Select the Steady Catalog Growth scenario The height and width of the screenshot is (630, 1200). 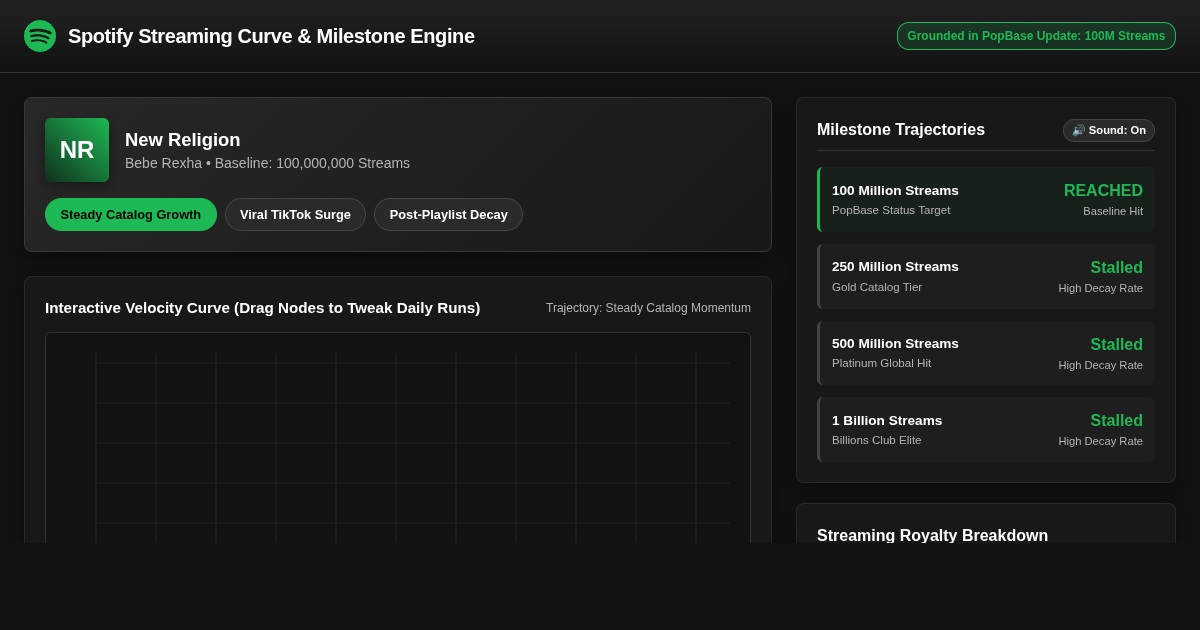coord(131,214)
